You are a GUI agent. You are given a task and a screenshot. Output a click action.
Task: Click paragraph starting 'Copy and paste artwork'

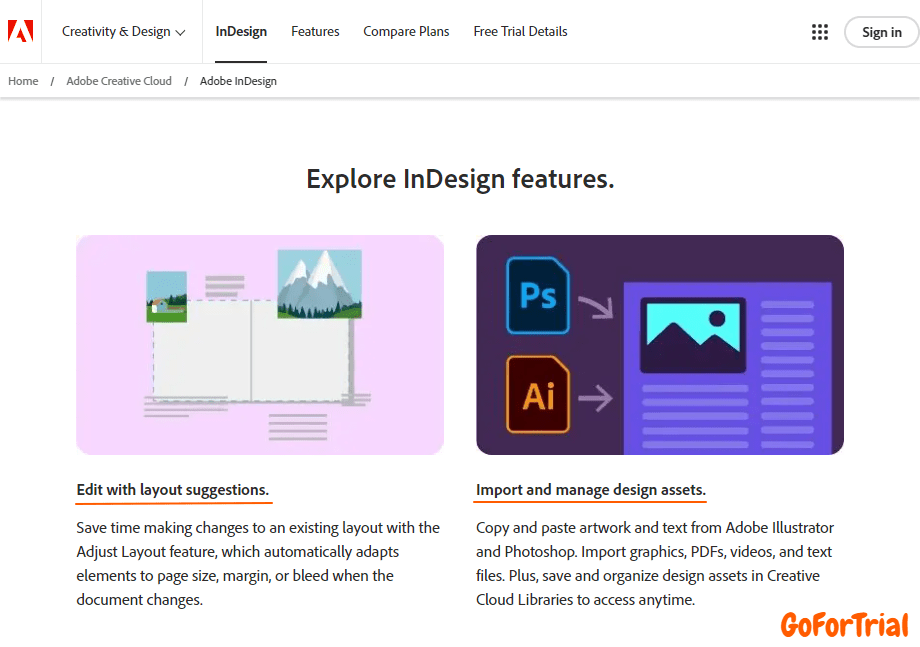tap(655, 563)
